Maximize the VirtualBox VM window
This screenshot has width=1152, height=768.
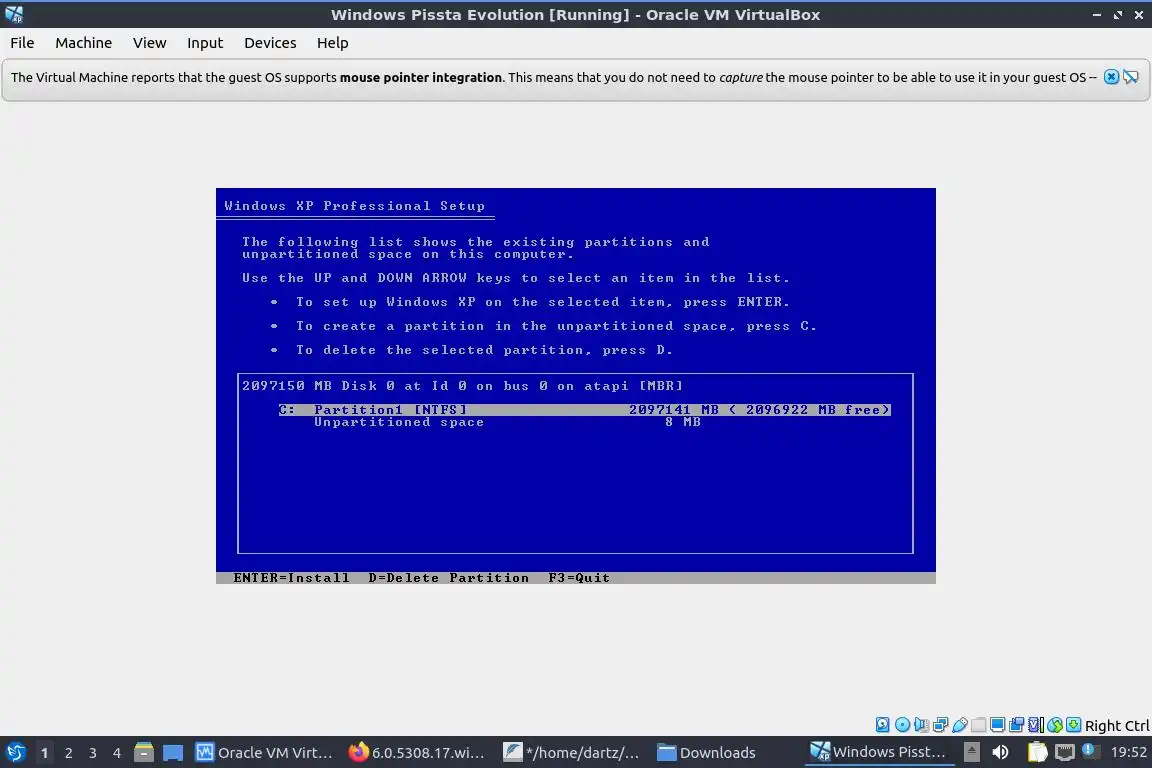[1118, 15]
